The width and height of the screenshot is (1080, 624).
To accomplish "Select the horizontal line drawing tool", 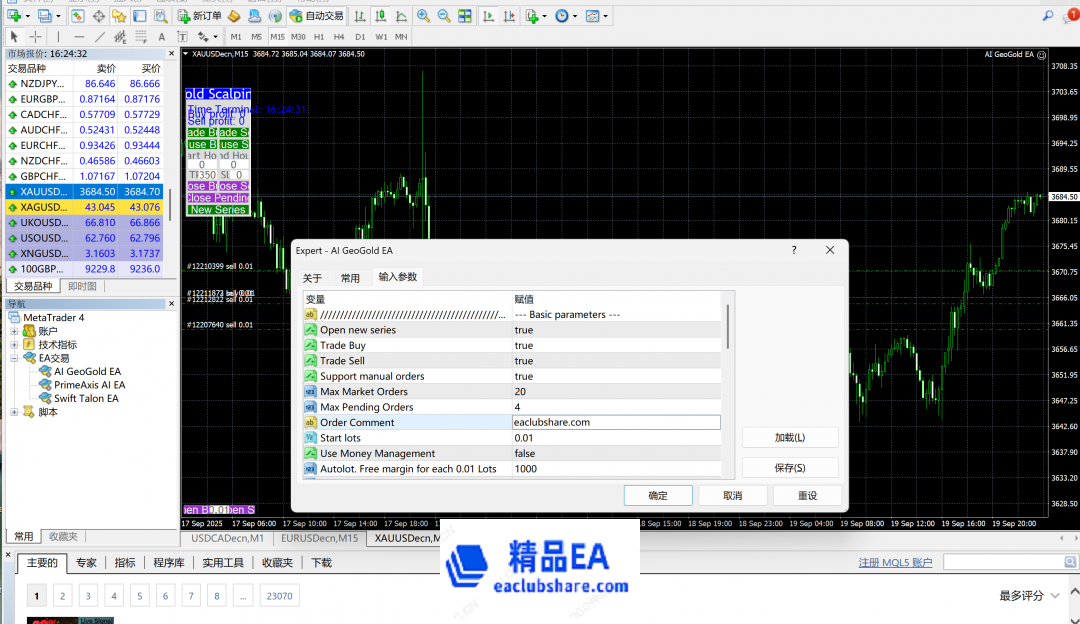I will [80, 37].
